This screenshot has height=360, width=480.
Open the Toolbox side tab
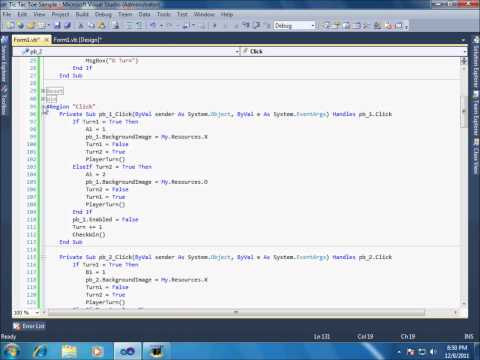point(4,101)
